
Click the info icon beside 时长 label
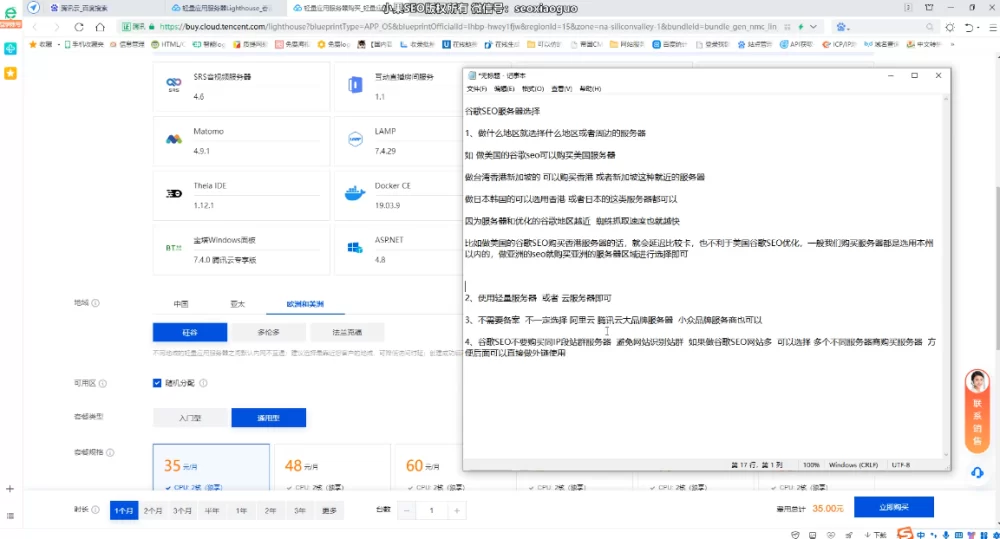[x=96, y=510]
